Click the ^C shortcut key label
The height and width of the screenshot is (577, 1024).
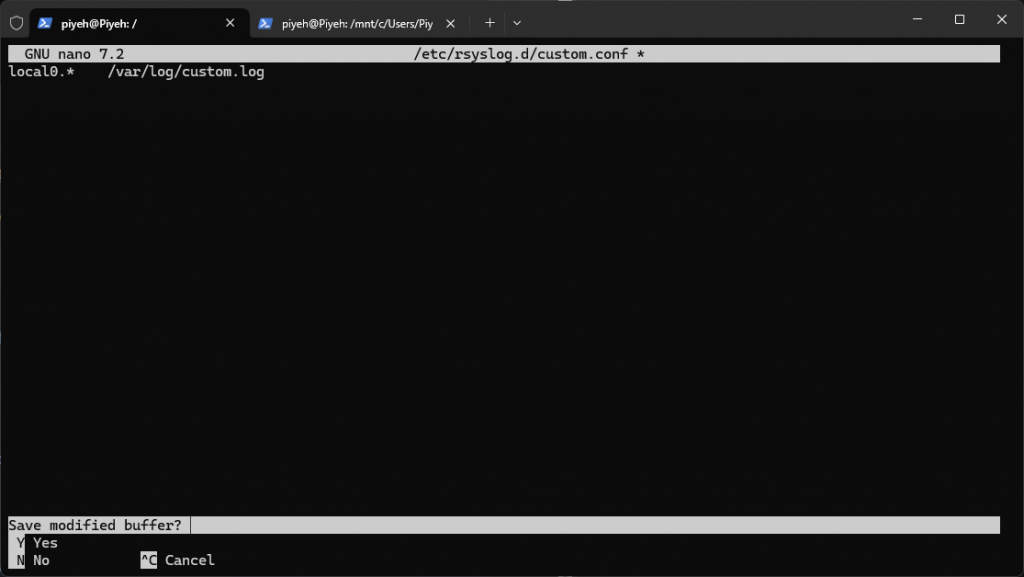tap(149, 560)
